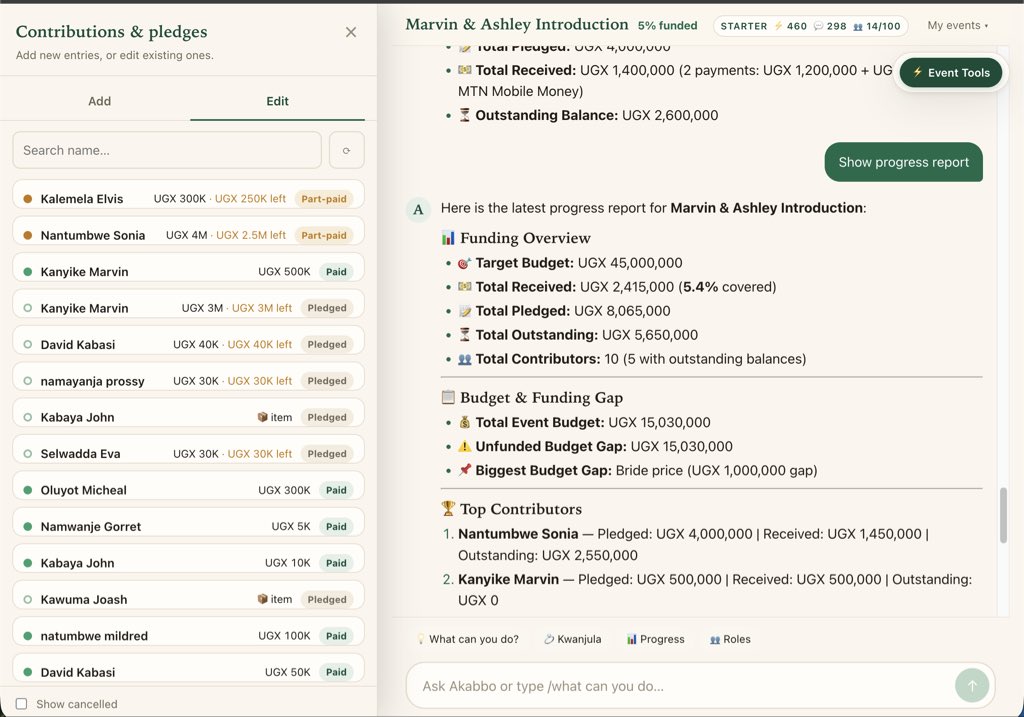Click the lightning credits icon showing 460
1024x717 pixels.
[x=778, y=26]
